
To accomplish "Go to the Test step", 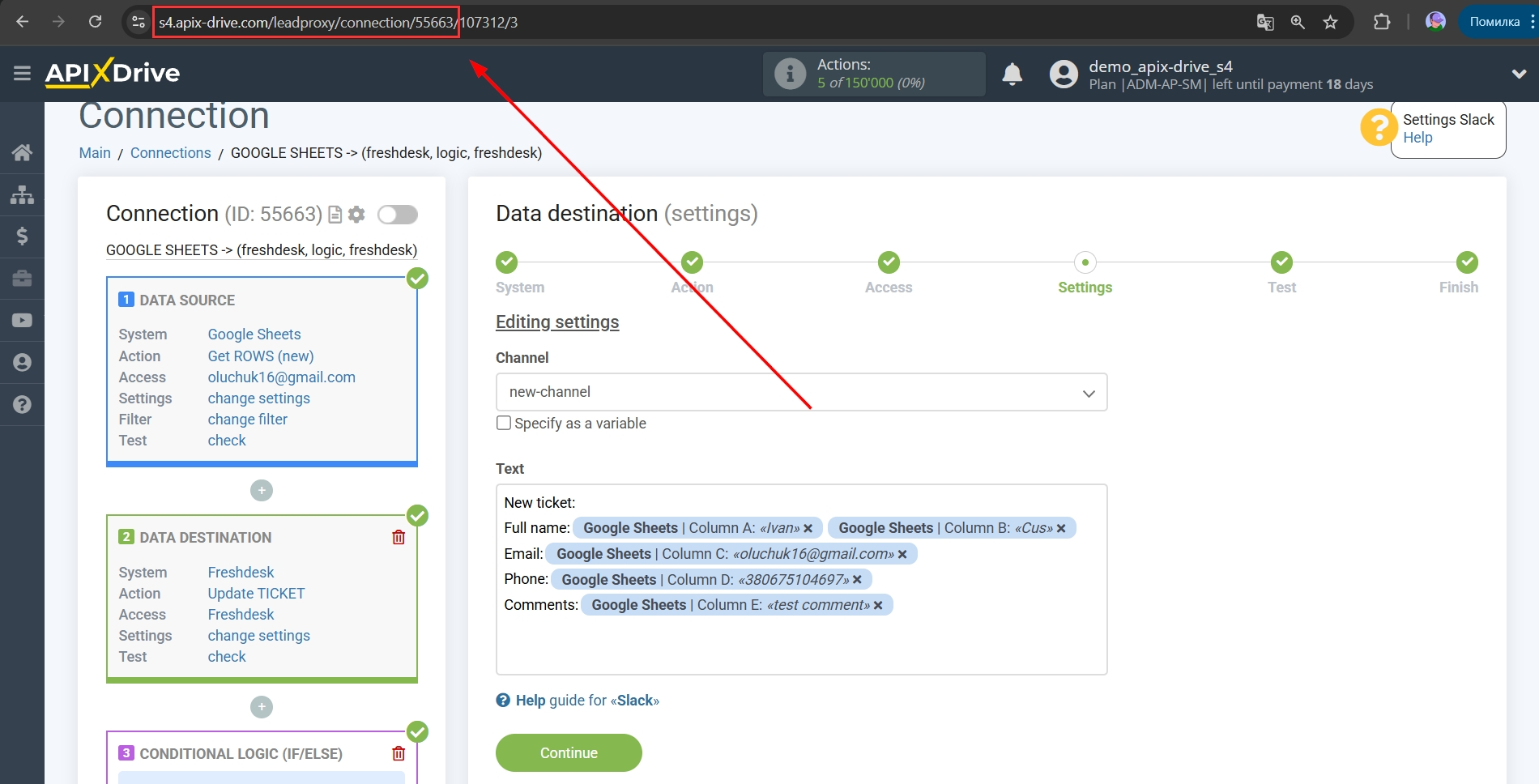I will click(x=1281, y=262).
